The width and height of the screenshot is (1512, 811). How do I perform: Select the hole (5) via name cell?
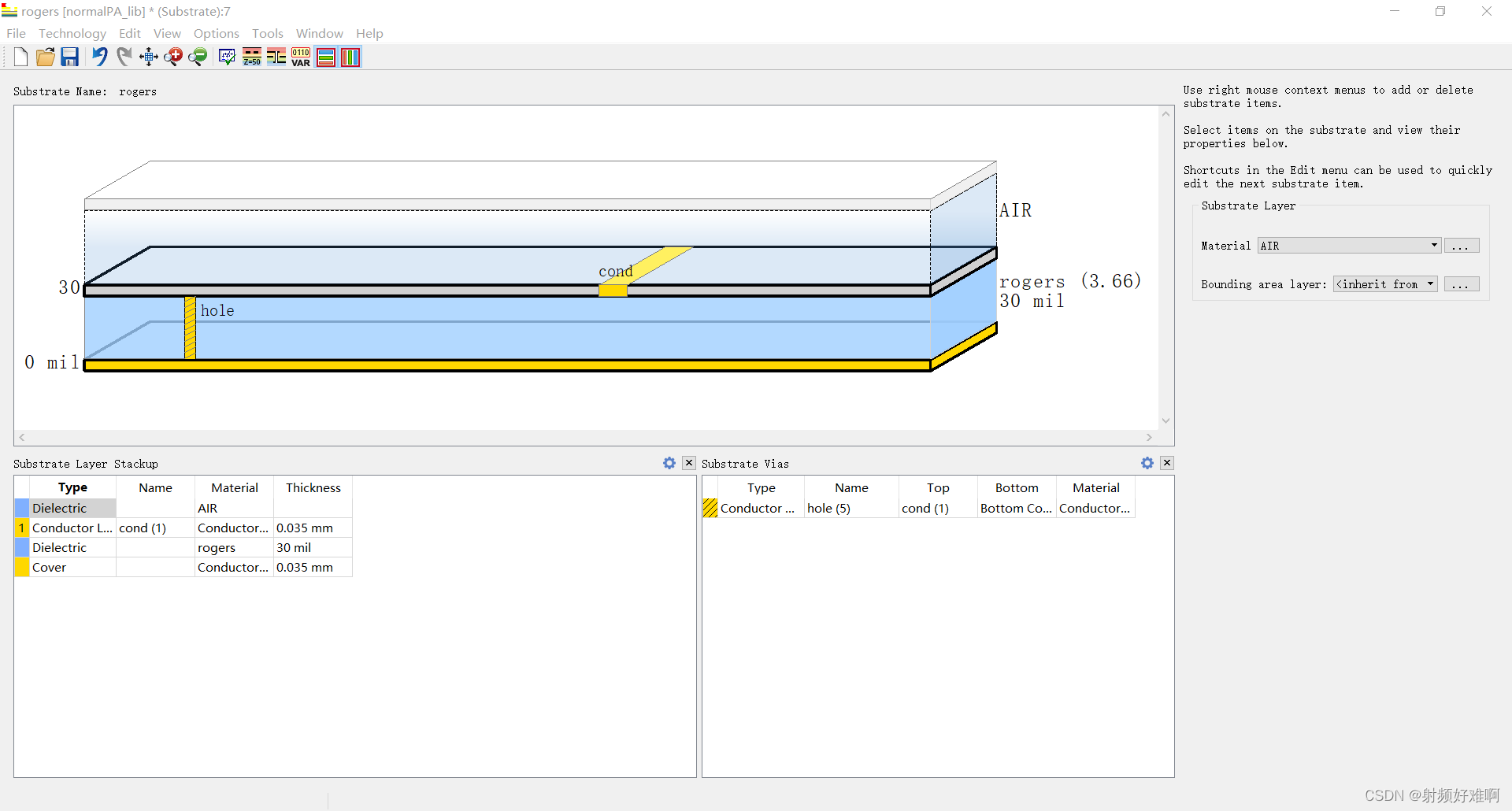[x=851, y=508]
